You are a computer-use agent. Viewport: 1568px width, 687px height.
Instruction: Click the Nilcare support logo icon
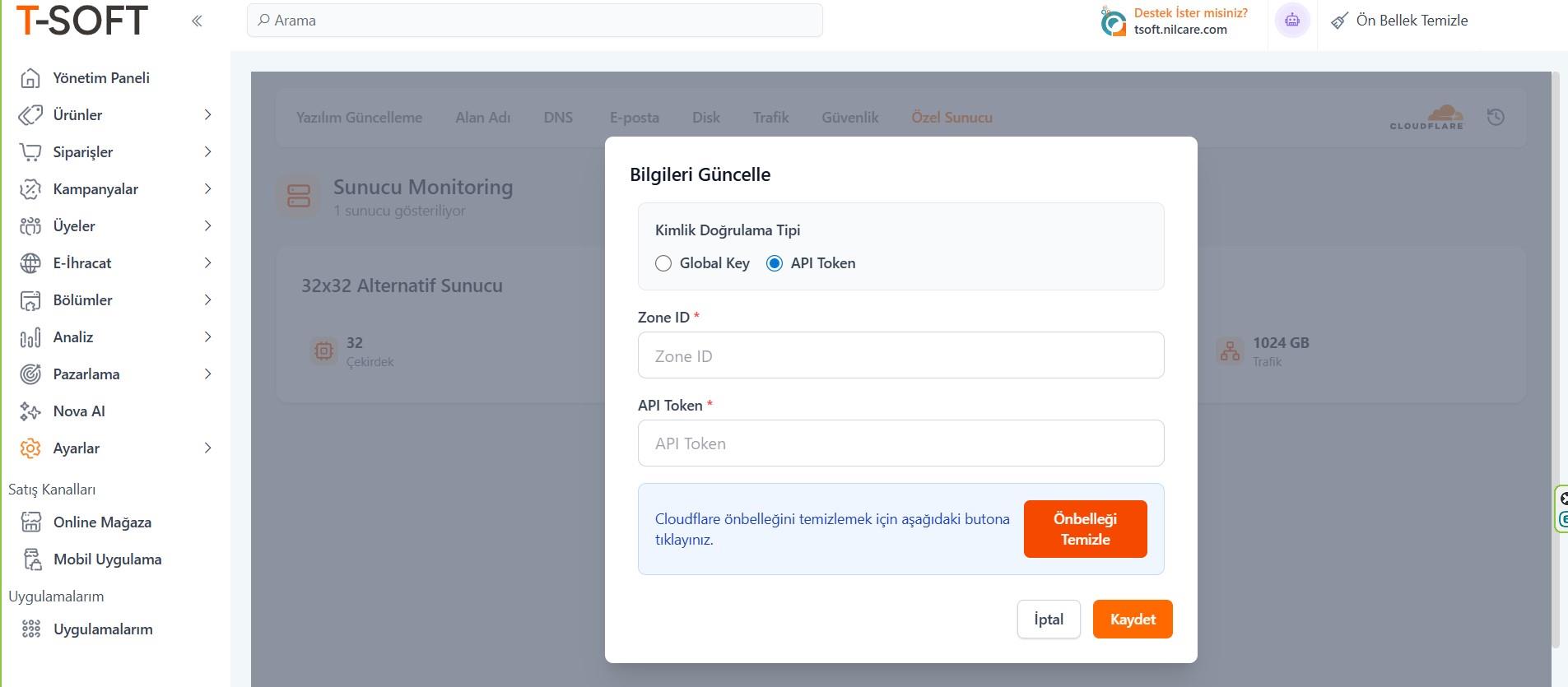pos(1113,21)
